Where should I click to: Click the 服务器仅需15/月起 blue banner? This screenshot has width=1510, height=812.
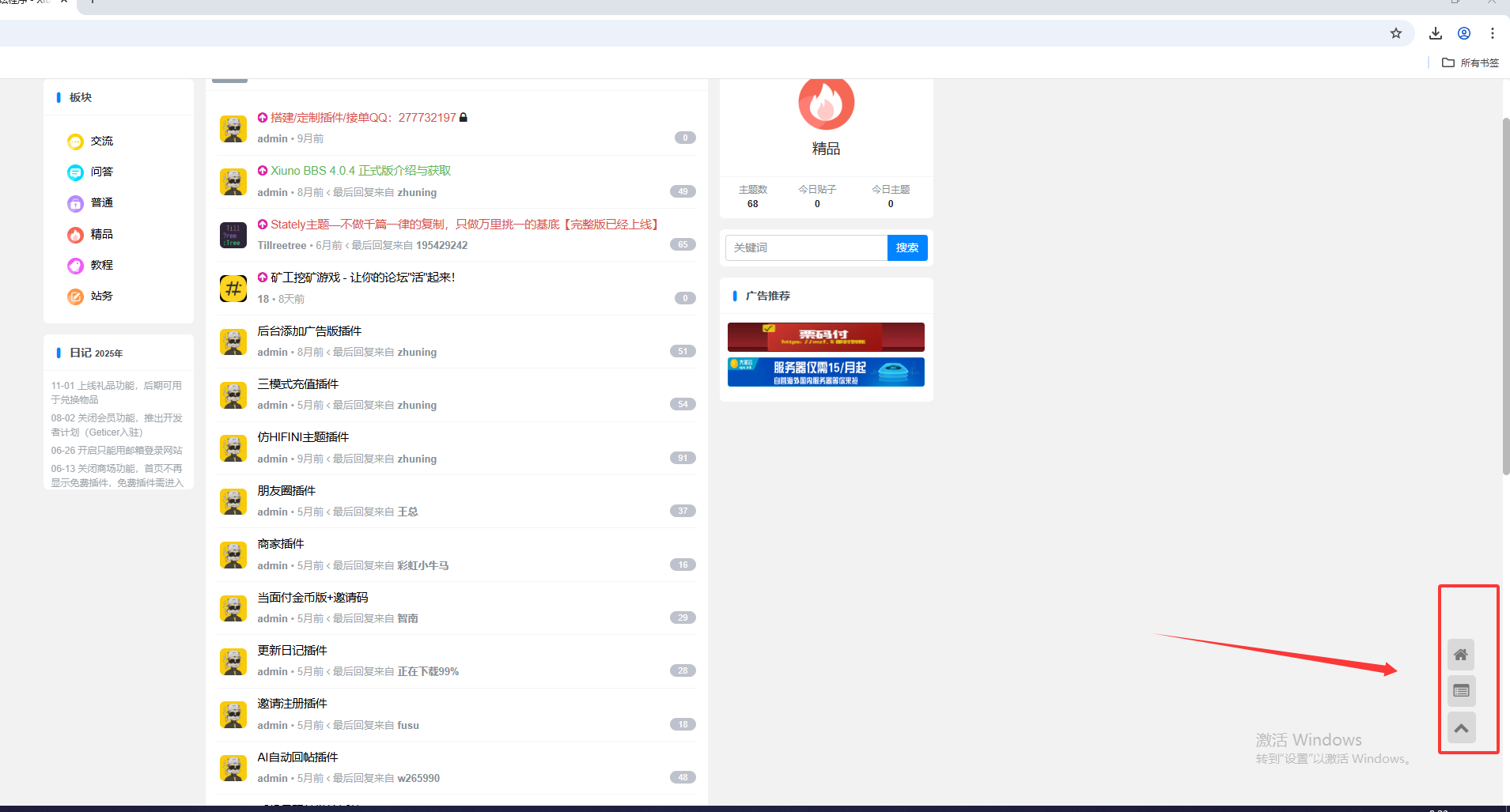(x=826, y=372)
